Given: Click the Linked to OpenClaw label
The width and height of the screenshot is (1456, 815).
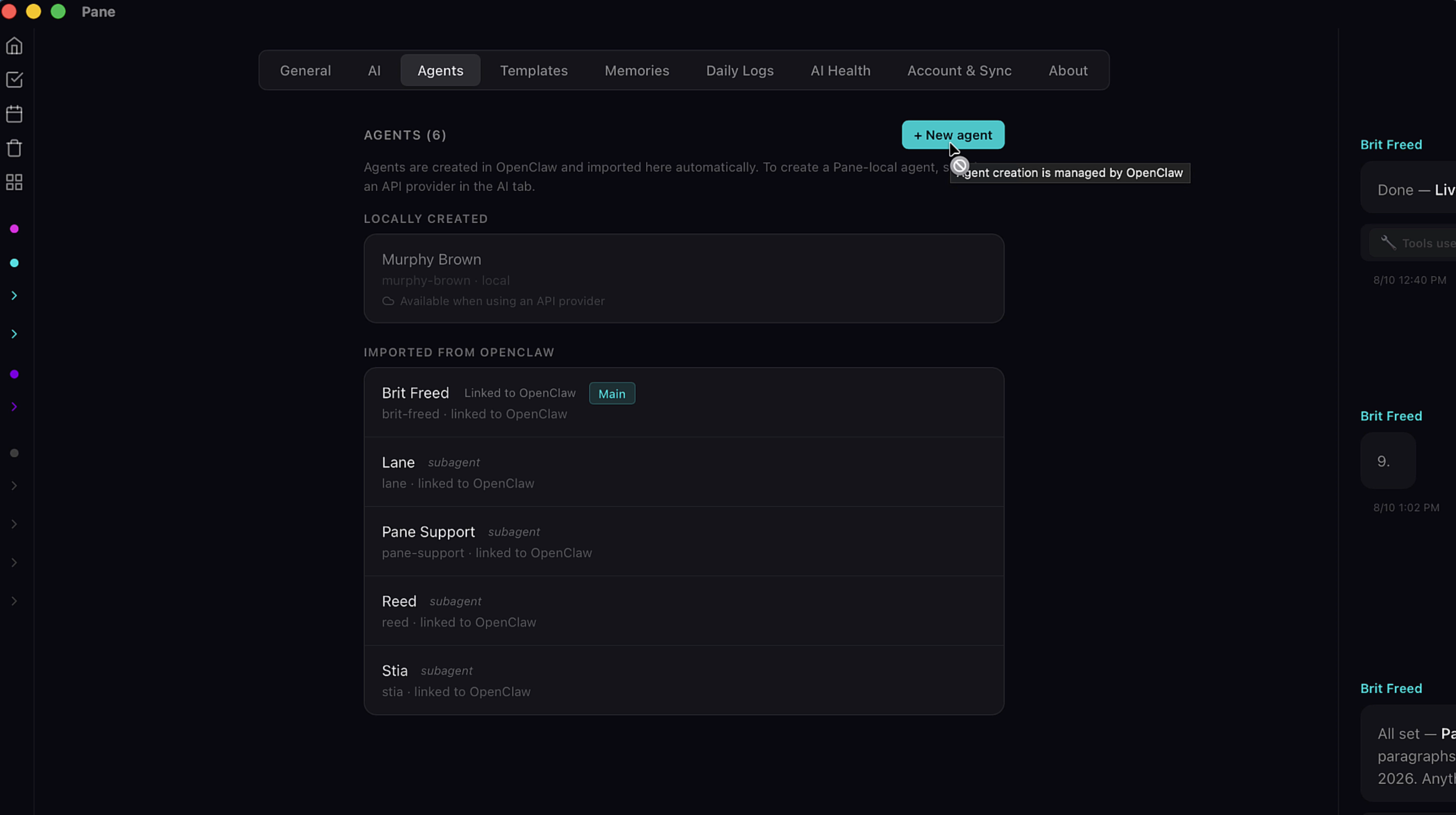Looking at the screenshot, I should (x=520, y=393).
